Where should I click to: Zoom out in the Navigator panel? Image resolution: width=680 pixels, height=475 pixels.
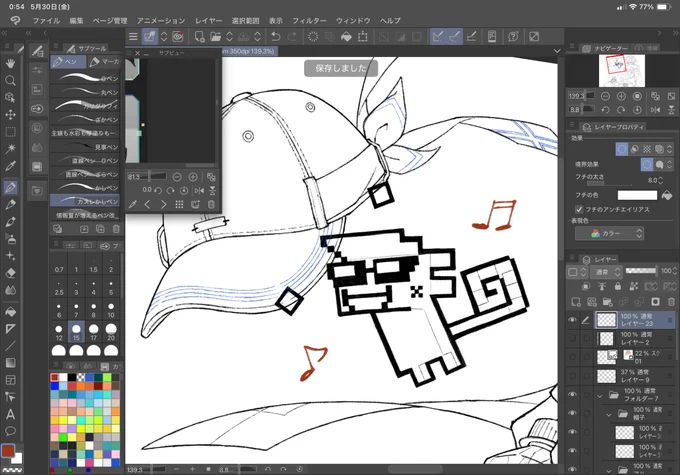coord(605,96)
